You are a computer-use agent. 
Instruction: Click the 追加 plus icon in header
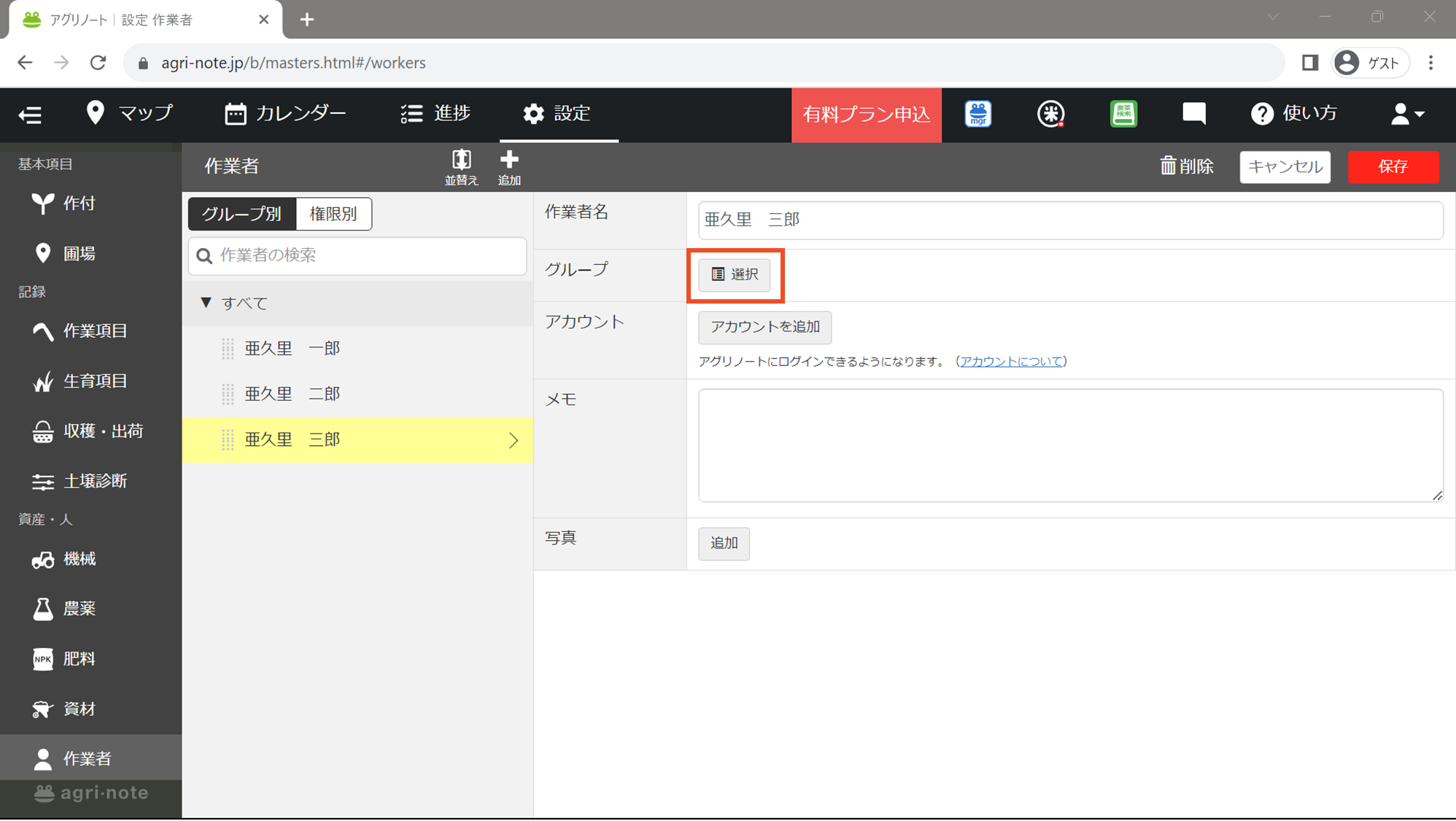(509, 167)
